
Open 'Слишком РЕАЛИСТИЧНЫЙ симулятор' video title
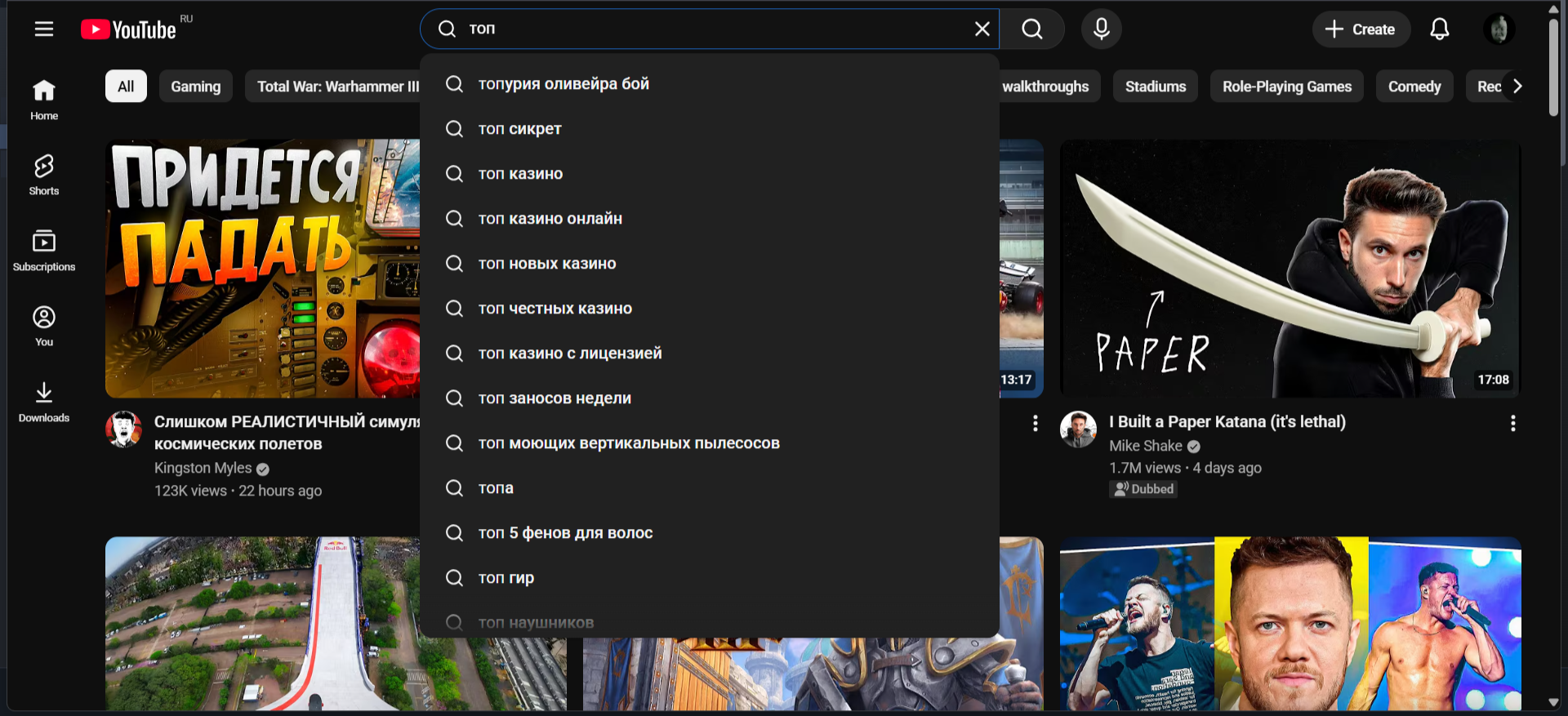287,433
